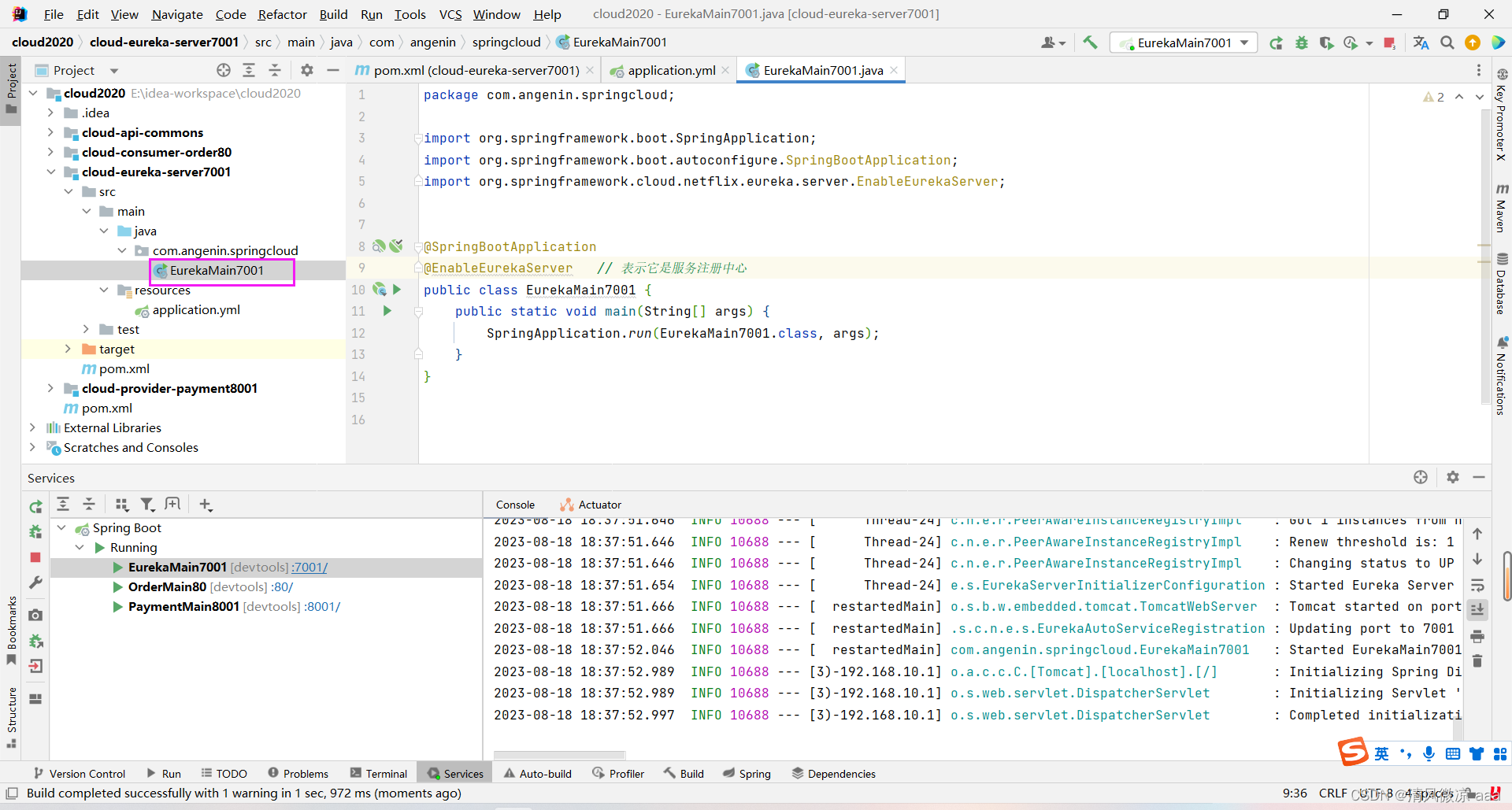Toggle Database tool window on right
The height and width of the screenshot is (810, 1512).
coord(1501,284)
